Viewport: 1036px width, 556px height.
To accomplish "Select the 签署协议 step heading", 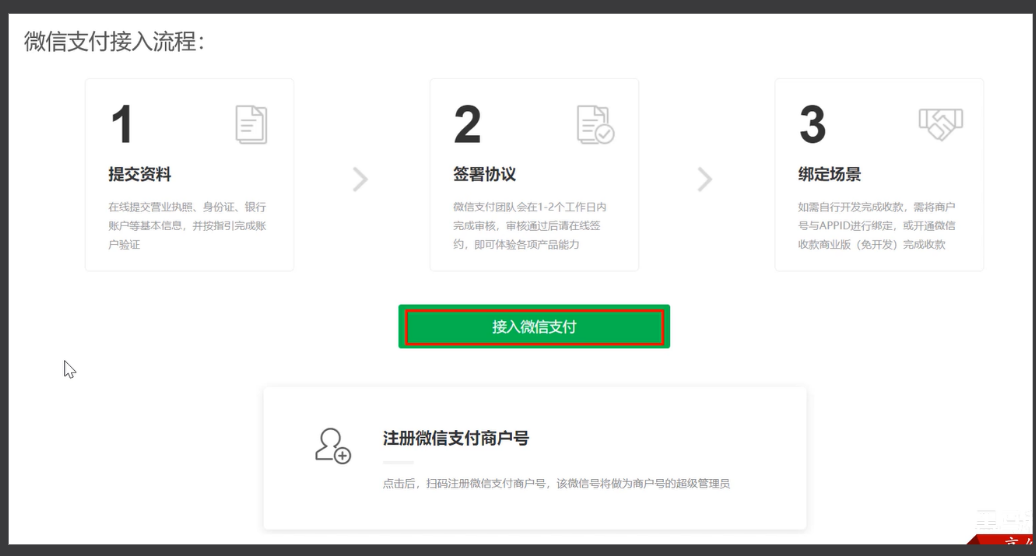I will tap(484, 174).
